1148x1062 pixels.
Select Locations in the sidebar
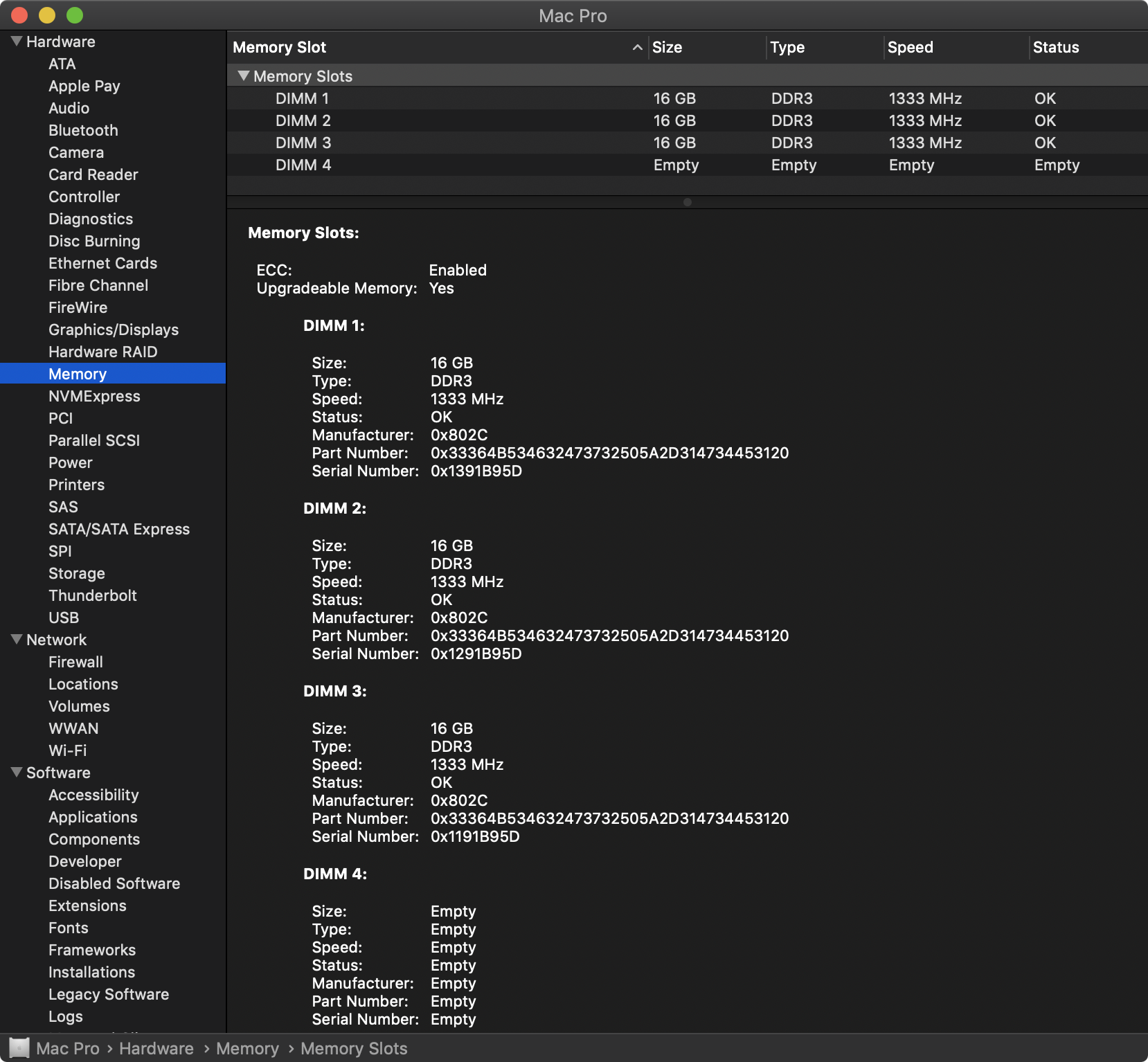83,684
